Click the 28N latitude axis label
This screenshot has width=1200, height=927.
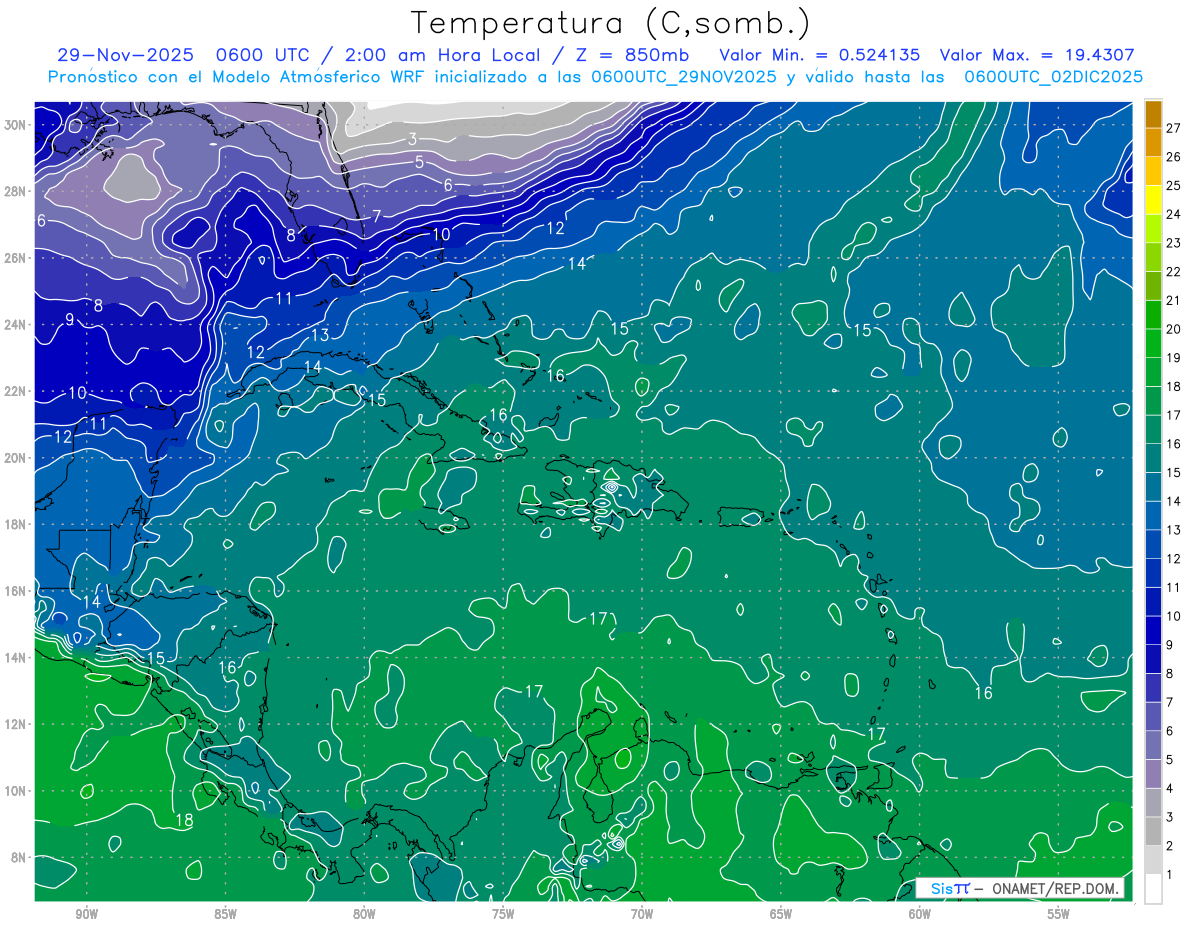click(15, 191)
